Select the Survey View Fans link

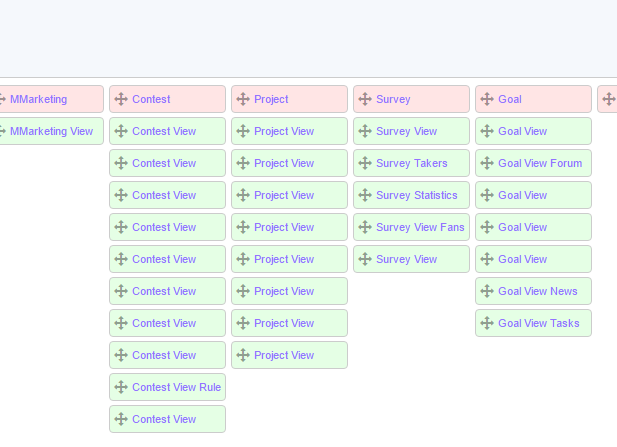[420, 227]
